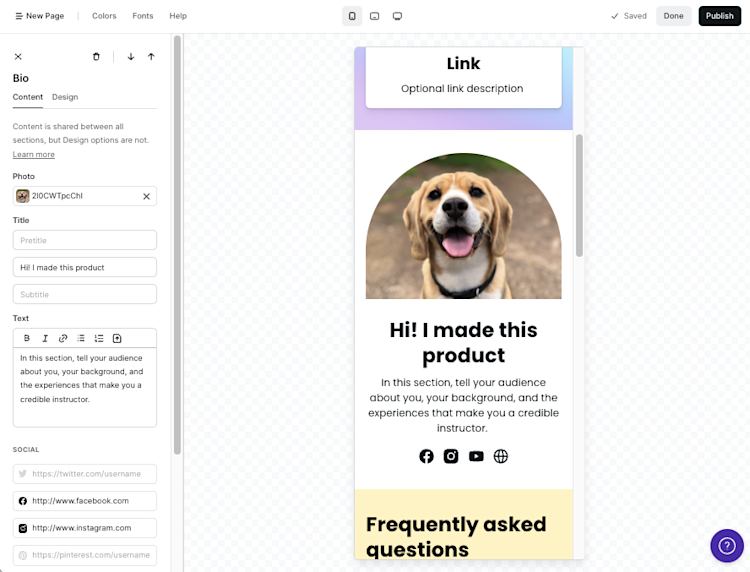
Task: Click the Subtitle input field
Action: (x=85, y=294)
